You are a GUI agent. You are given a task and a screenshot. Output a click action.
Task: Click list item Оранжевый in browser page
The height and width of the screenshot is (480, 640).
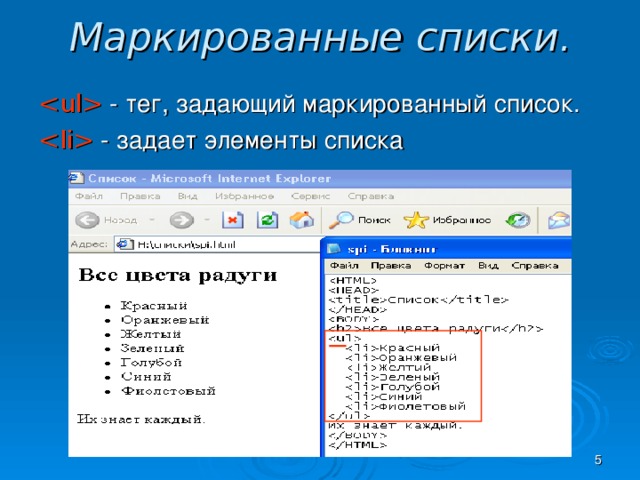[x=165, y=320]
